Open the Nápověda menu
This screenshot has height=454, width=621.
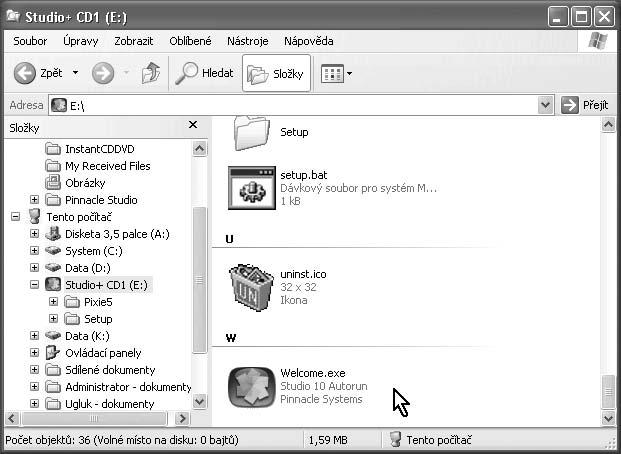point(309,41)
